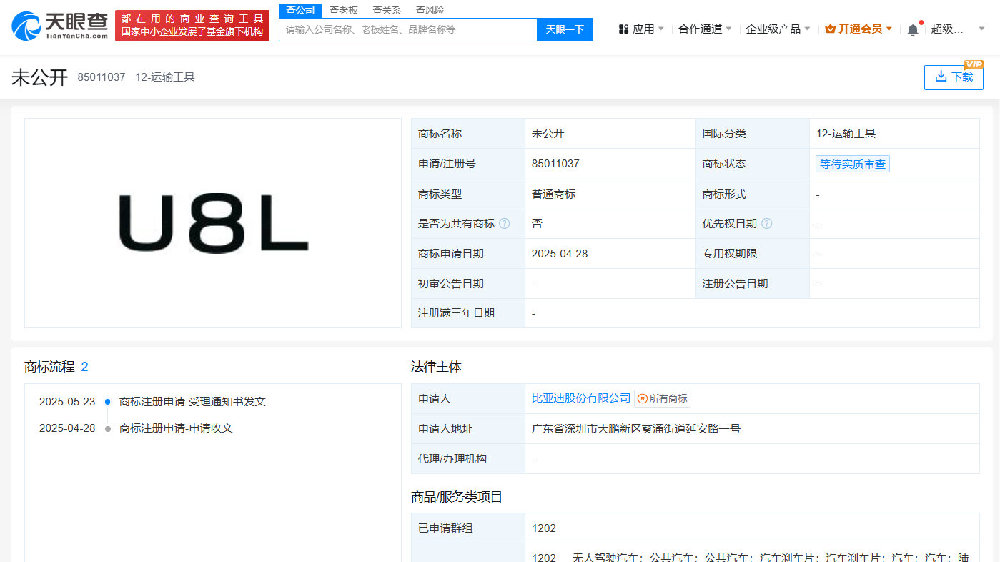This screenshot has width=1000, height=562.
Task: Open the 开通会员 membership dropdown
Action: tap(858, 29)
